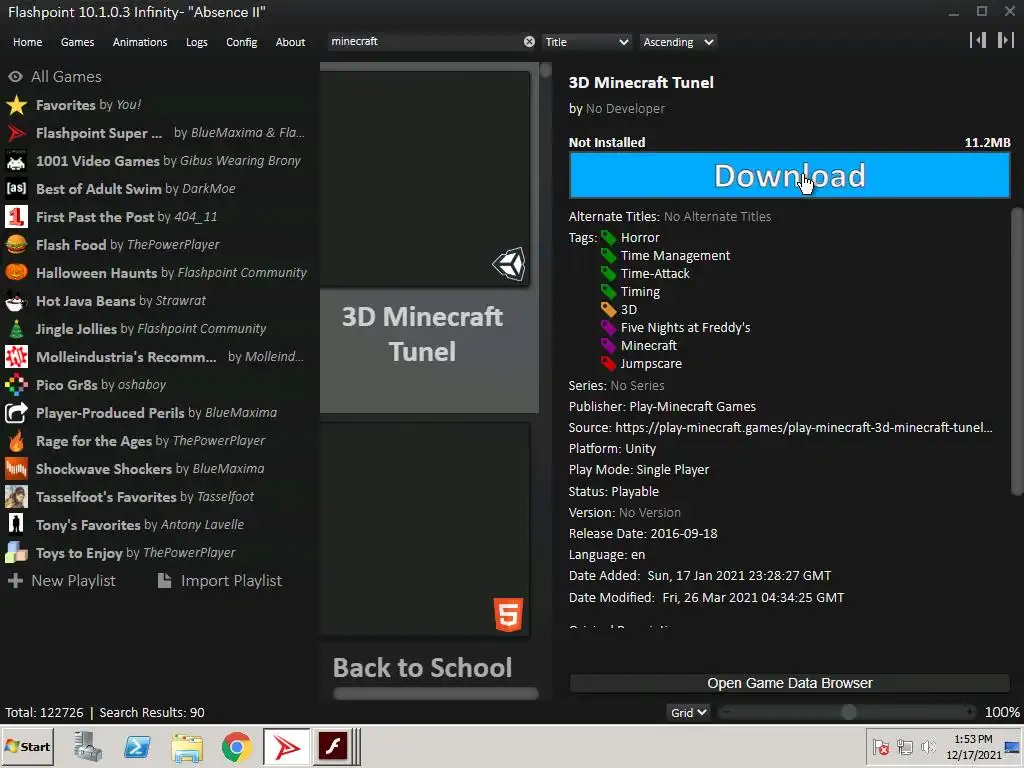
Task: Click the Flashpoint Super playlist arrow icon
Action: tap(16, 133)
